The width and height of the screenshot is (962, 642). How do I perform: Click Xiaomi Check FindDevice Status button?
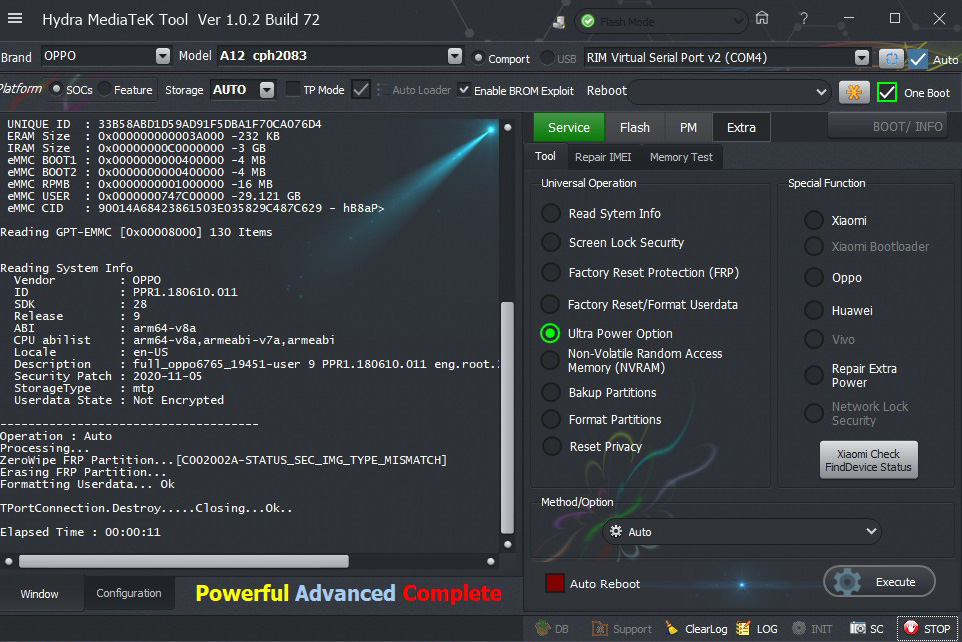click(x=869, y=460)
